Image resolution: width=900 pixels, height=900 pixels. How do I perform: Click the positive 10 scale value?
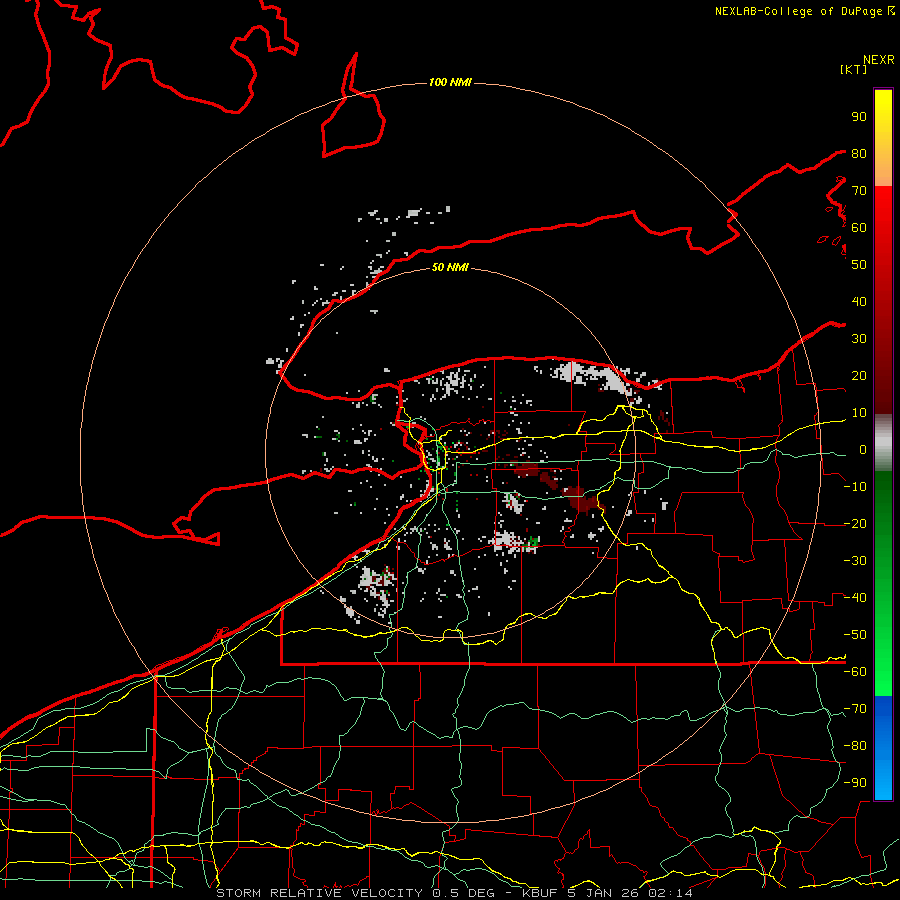(x=859, y=413)
